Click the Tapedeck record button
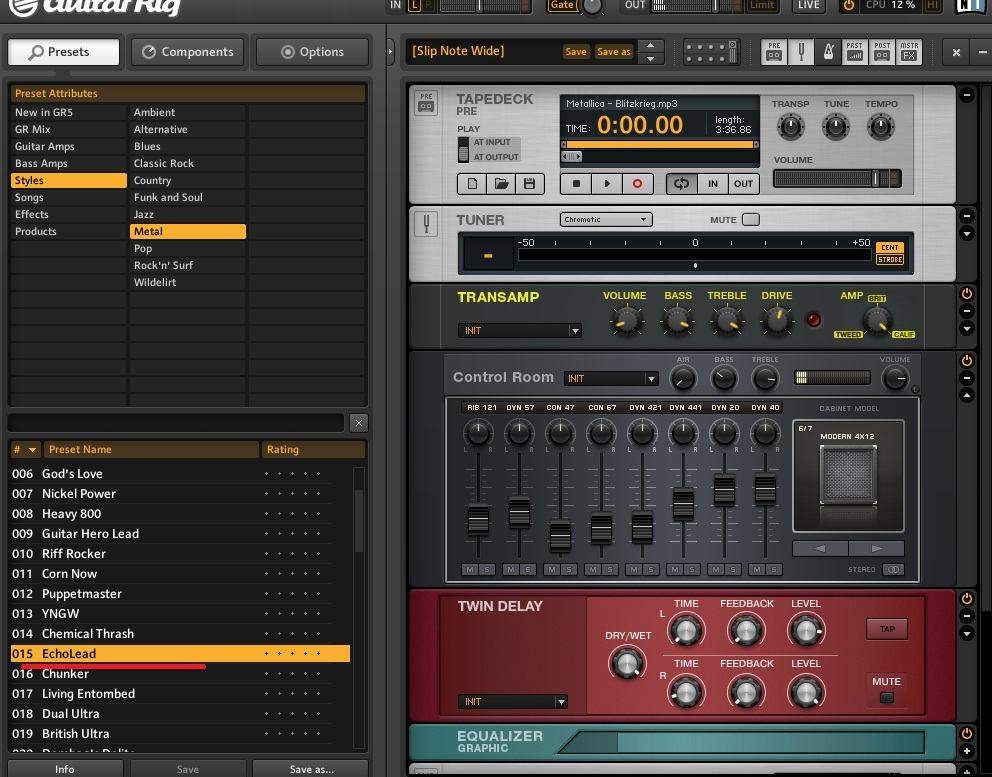Viewport: 992px width, 777px height. coord(637,184)
